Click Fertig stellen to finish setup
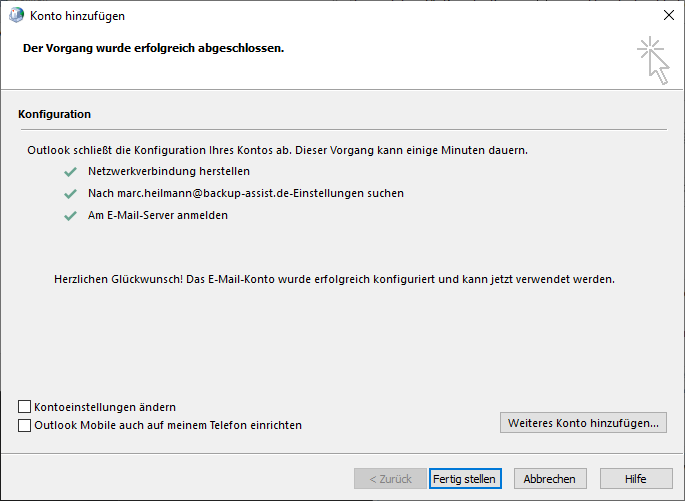685x501 pixels. (x=464, y=479)
